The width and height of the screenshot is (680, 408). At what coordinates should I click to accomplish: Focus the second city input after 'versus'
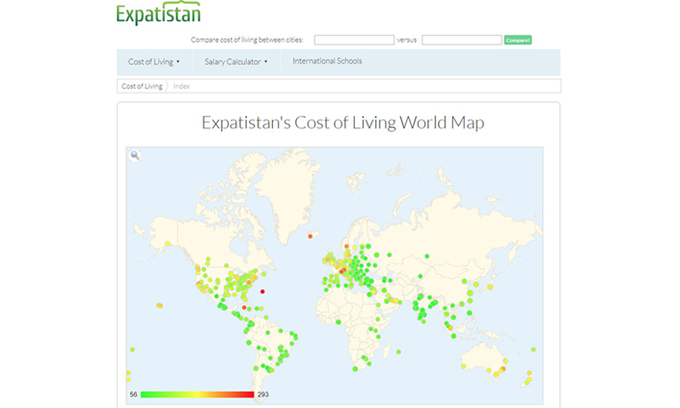(x=461, y=40)
